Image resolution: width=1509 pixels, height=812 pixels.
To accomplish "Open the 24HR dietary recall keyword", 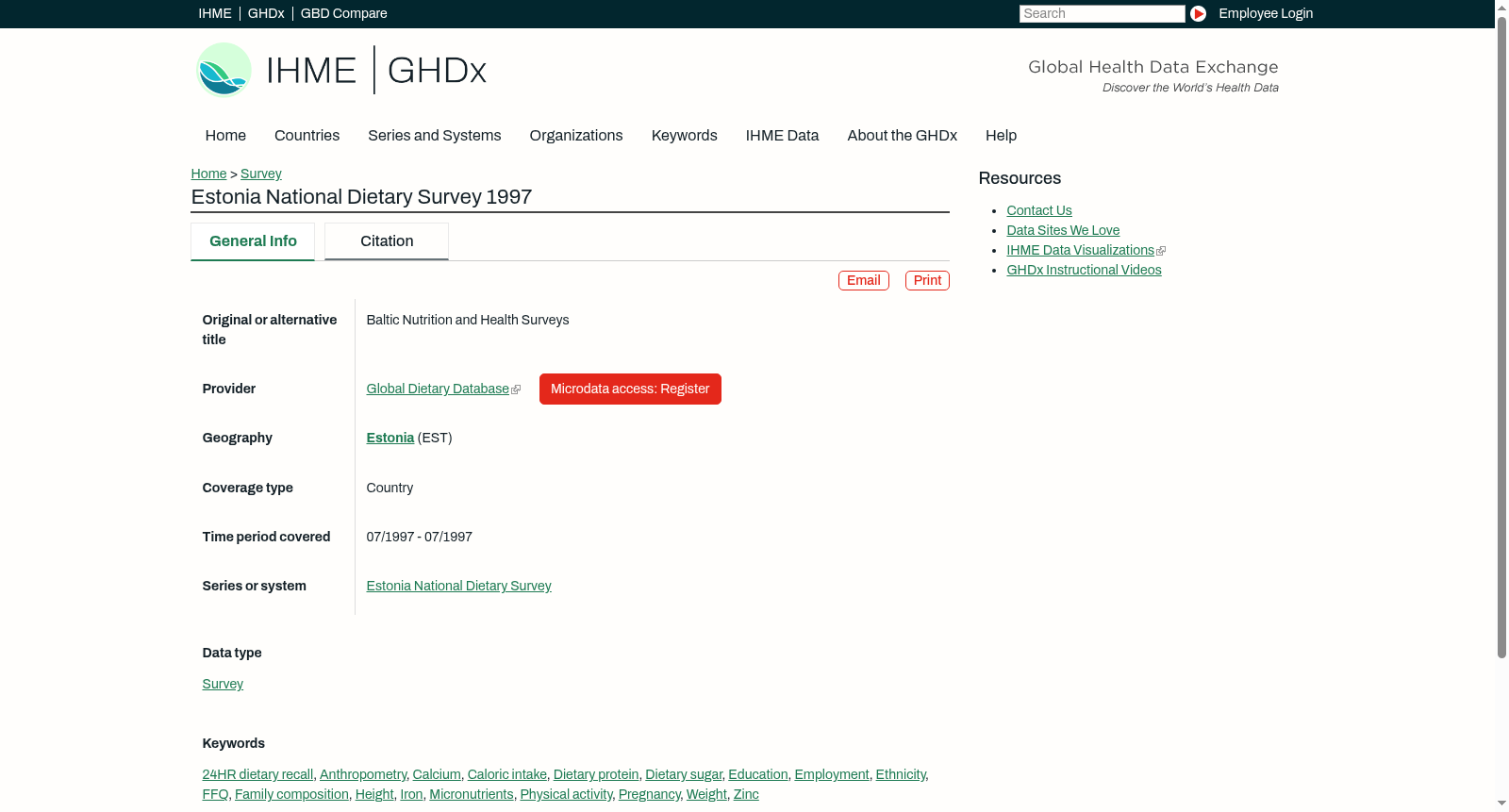I will tap(257, 775).
